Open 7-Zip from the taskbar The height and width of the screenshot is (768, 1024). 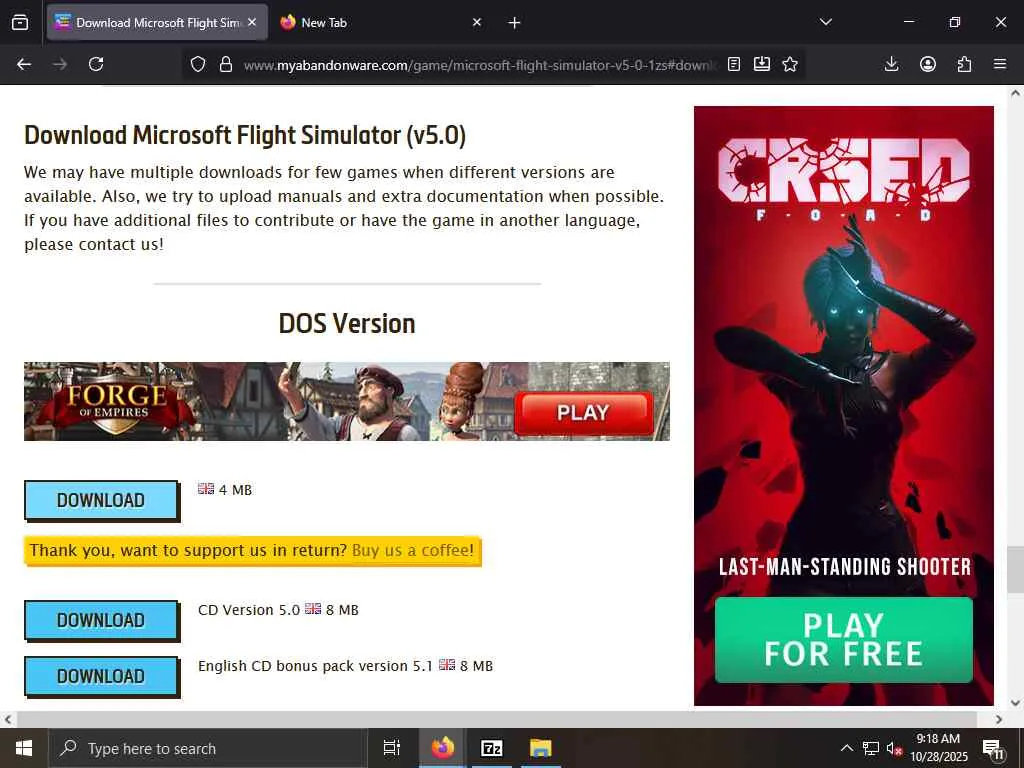pos(491,748)
